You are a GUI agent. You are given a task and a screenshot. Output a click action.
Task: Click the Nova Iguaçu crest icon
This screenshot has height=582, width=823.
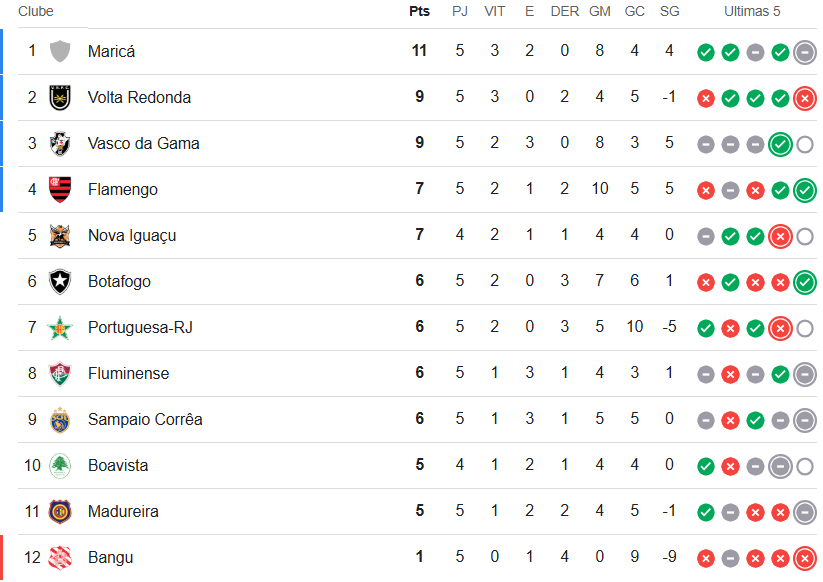pyautogui.click(x=60, y=235)
